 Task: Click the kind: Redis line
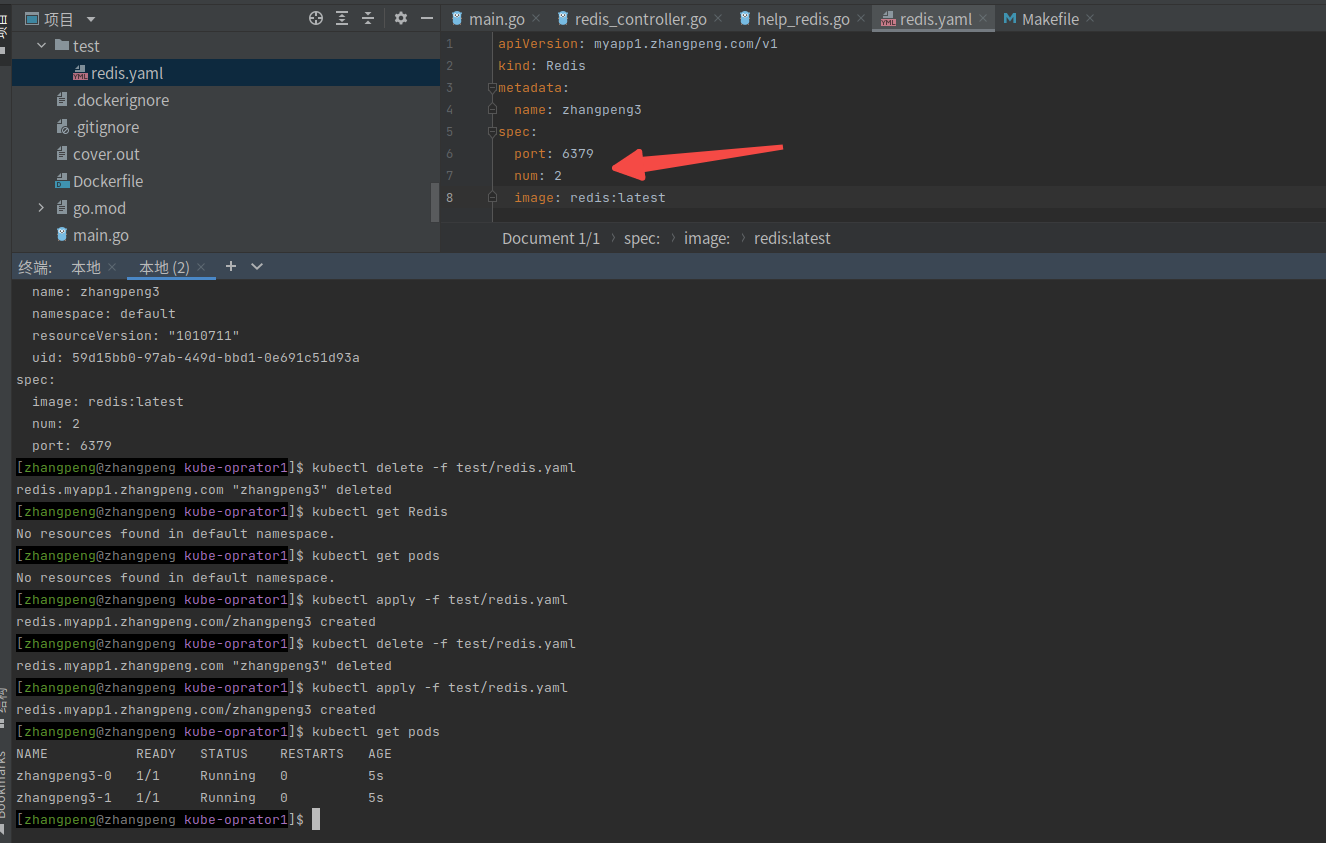coord(542,66)
